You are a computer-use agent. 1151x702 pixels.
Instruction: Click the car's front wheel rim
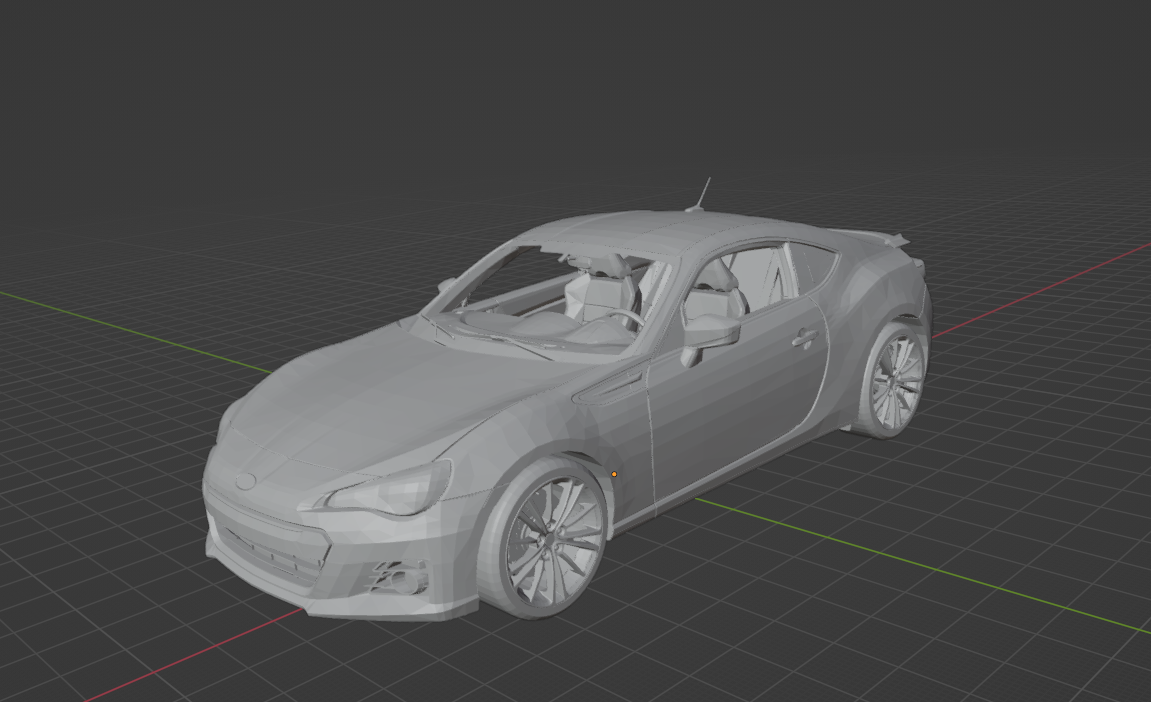(x=553, y=540)
